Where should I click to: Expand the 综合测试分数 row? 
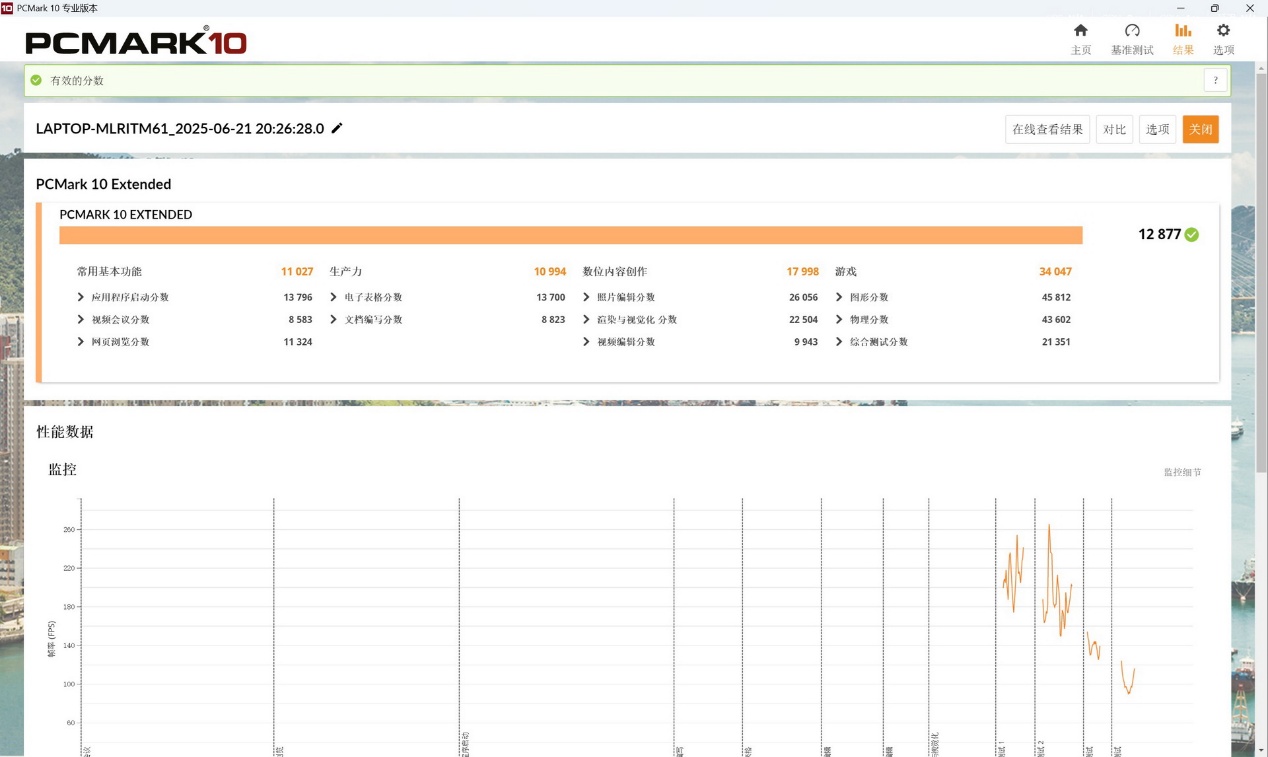[840, 342]
